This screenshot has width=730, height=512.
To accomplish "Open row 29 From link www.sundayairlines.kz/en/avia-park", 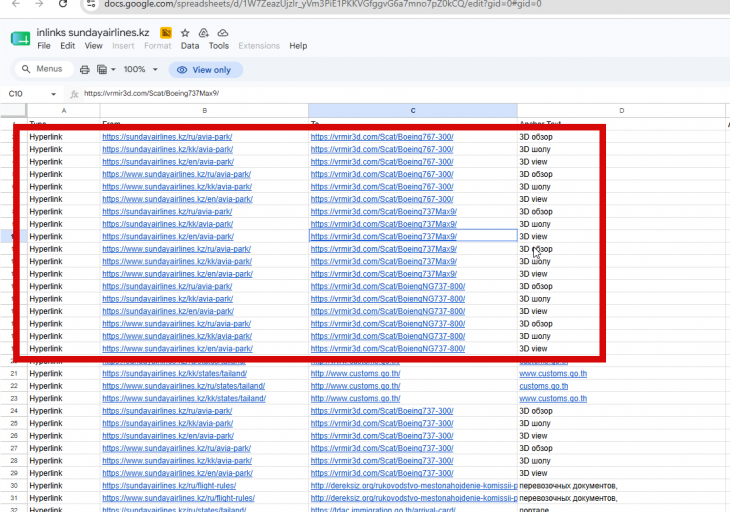I will 177,473.
